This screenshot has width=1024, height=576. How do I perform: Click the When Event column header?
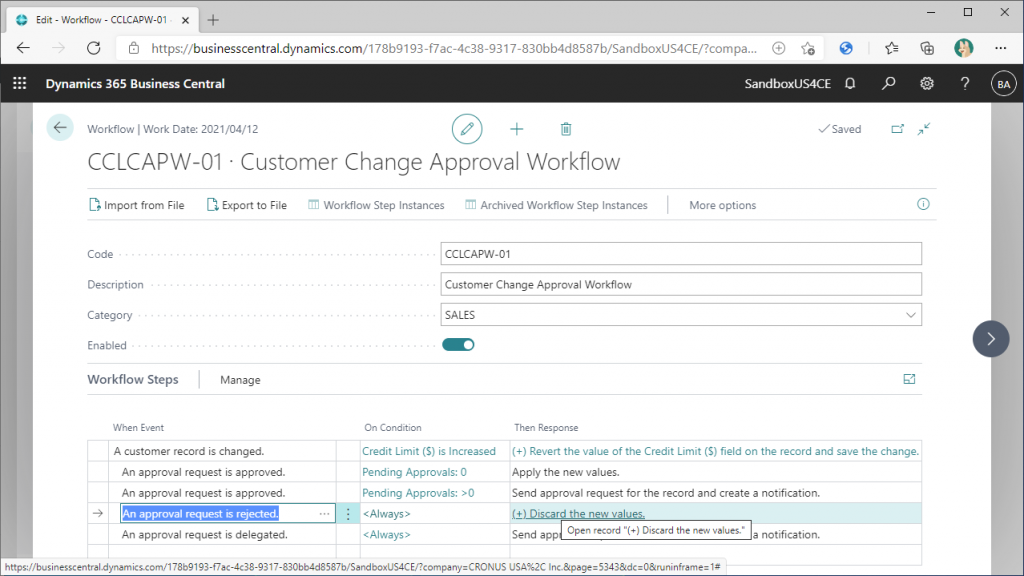138,428
